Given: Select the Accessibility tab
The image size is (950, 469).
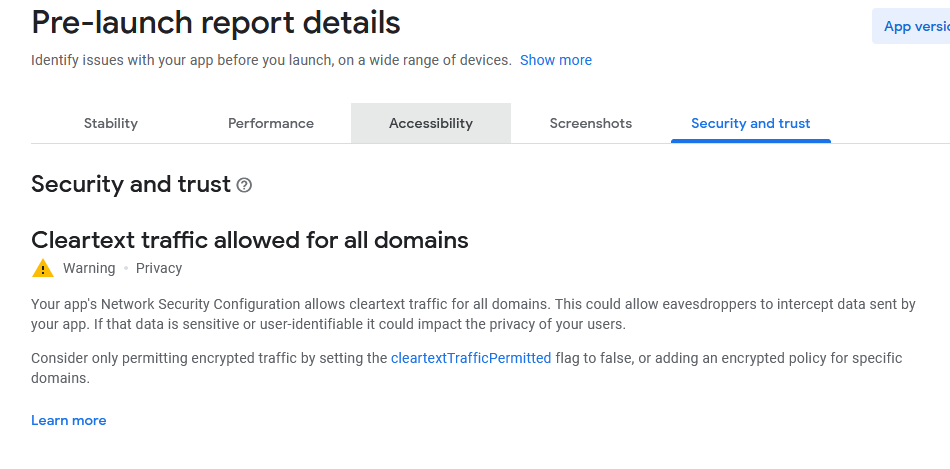Looking at the screenshot, I should [x=431, y=124].
